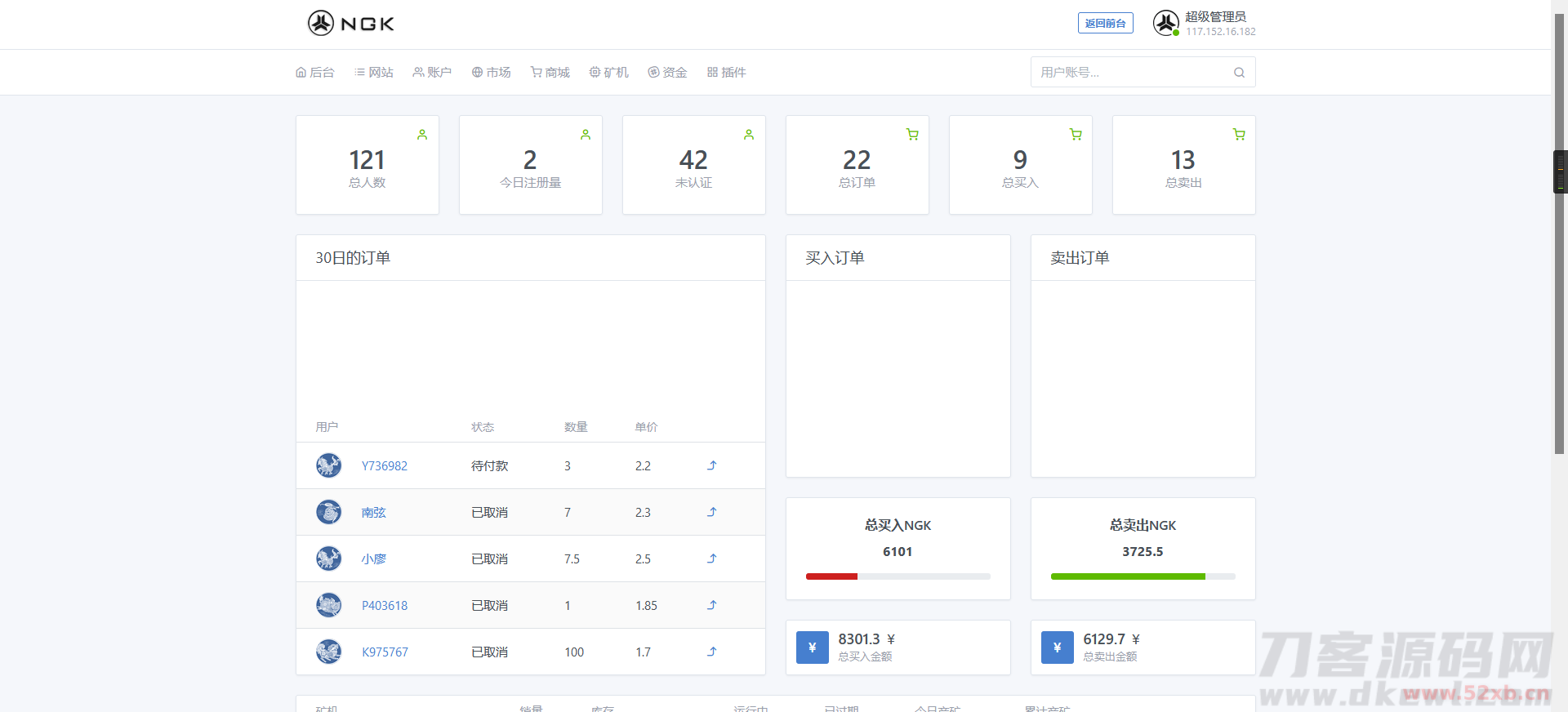Click the yen icon beside 总买入金额
1568x712 pixels.
[x=812, y=647]
